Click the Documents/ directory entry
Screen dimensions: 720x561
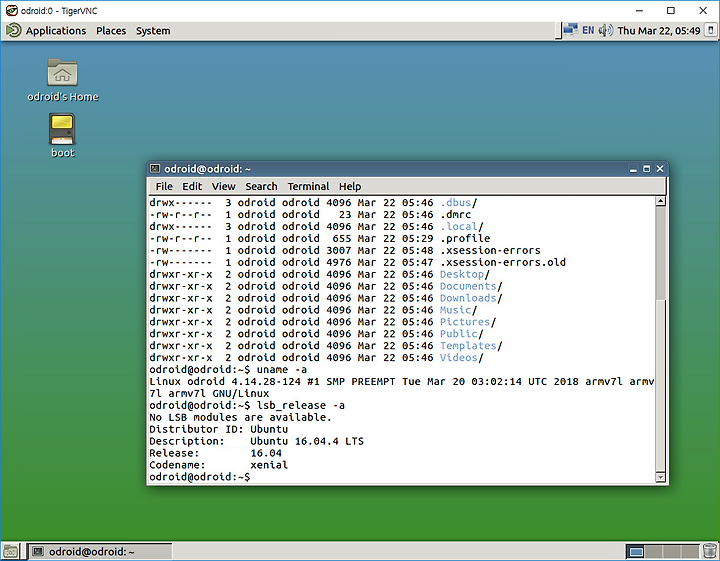pos(471,286)
